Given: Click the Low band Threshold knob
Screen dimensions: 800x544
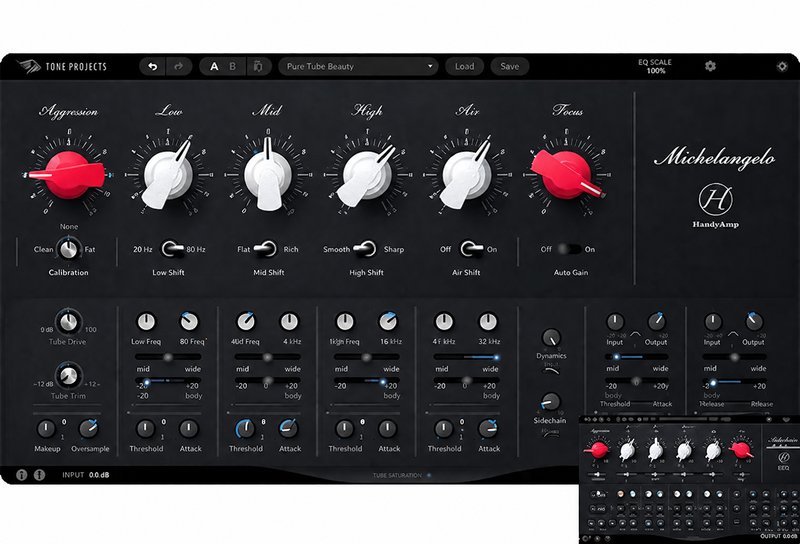Looking at the screenshot, I should [146, 429].
